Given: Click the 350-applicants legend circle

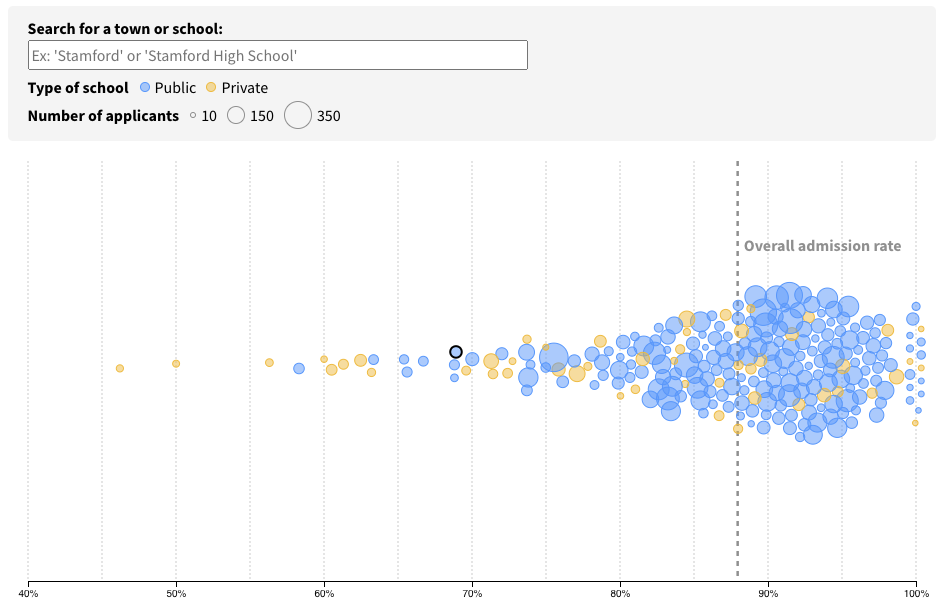Looking at the screenshot, I should 298,116.
